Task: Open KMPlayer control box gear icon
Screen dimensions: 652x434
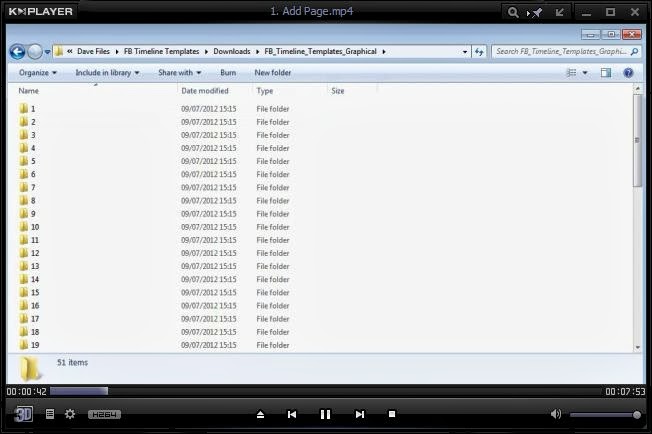Action: pyautogui.click(x=70, y=414)
